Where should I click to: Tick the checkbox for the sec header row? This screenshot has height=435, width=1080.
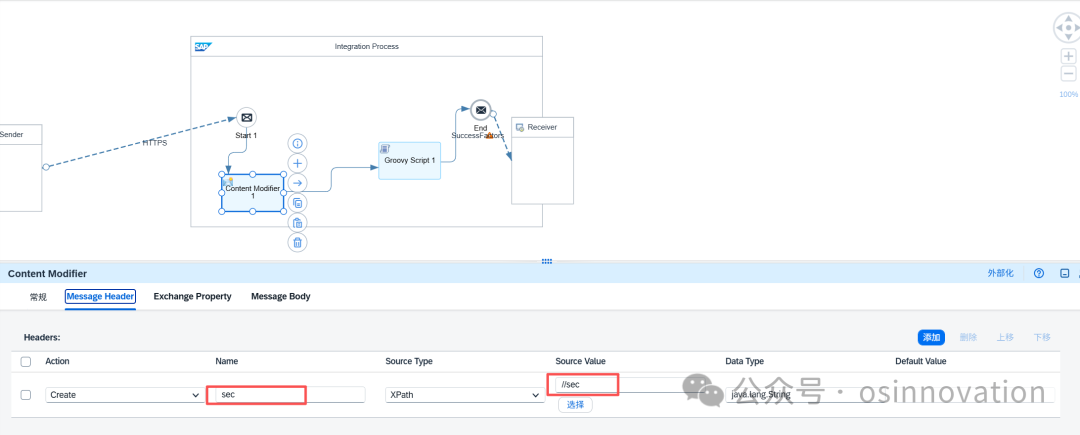pos(25,395)
